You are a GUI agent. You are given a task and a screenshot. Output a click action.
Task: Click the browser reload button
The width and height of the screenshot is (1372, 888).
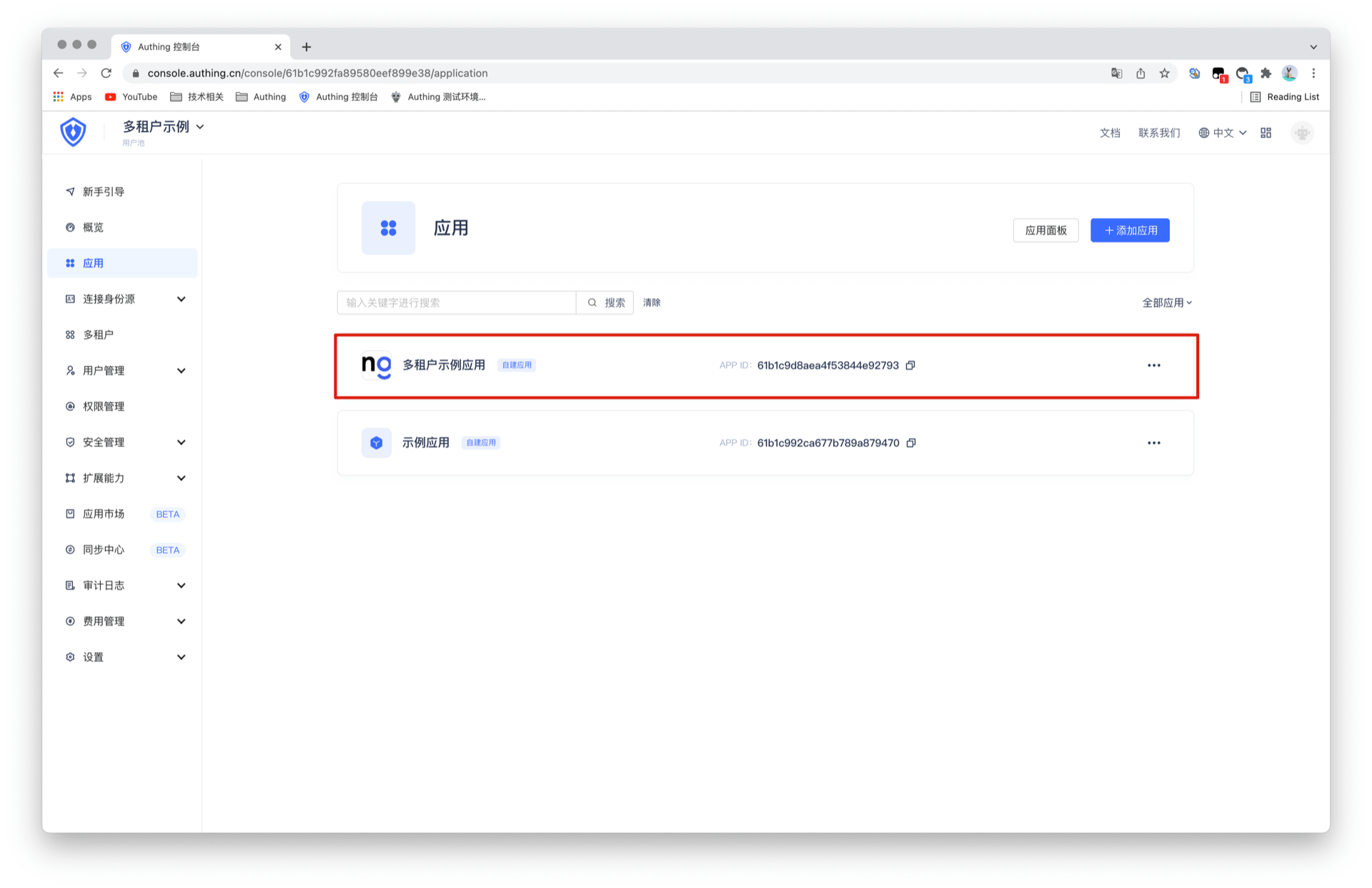tap(106, 73)
